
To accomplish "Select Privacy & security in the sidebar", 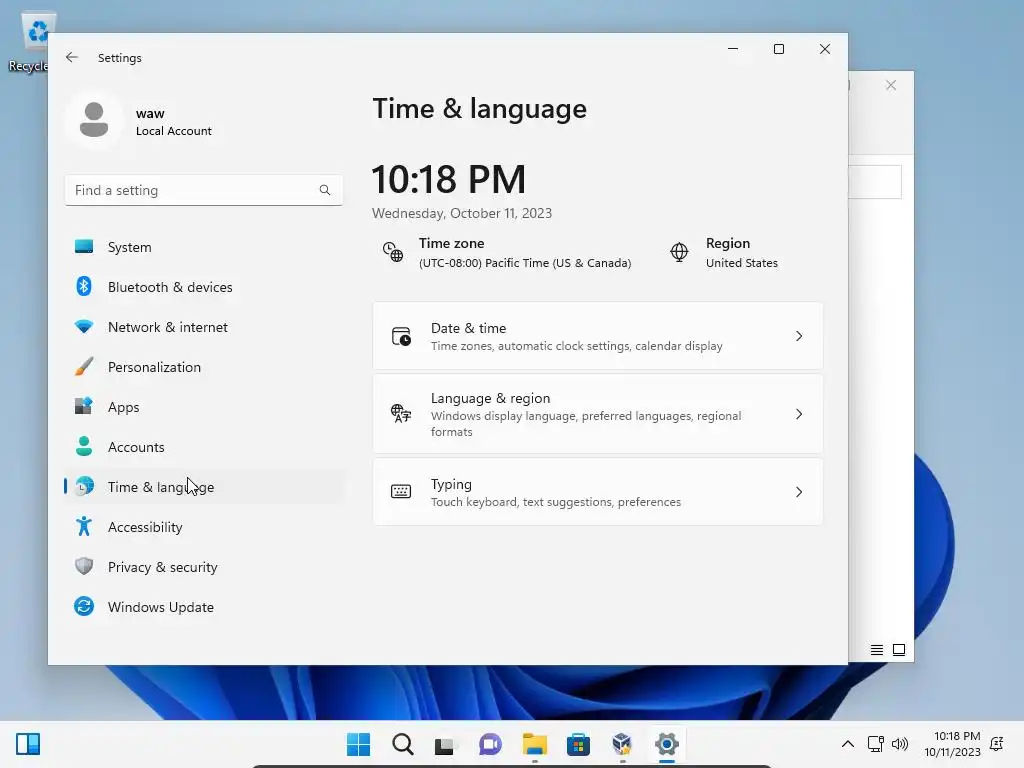I will [204, 566].
